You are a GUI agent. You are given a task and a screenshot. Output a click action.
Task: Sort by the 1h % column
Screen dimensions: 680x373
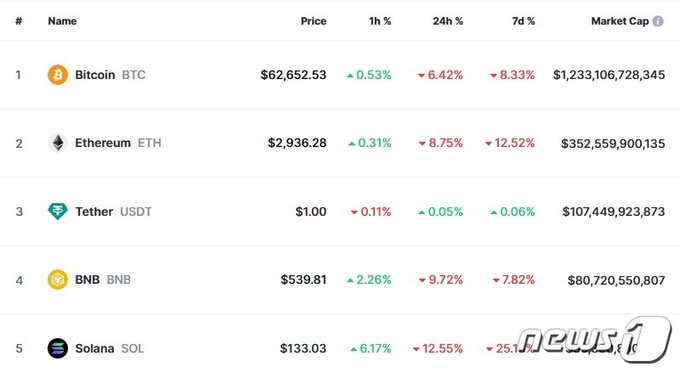(380, 21)
